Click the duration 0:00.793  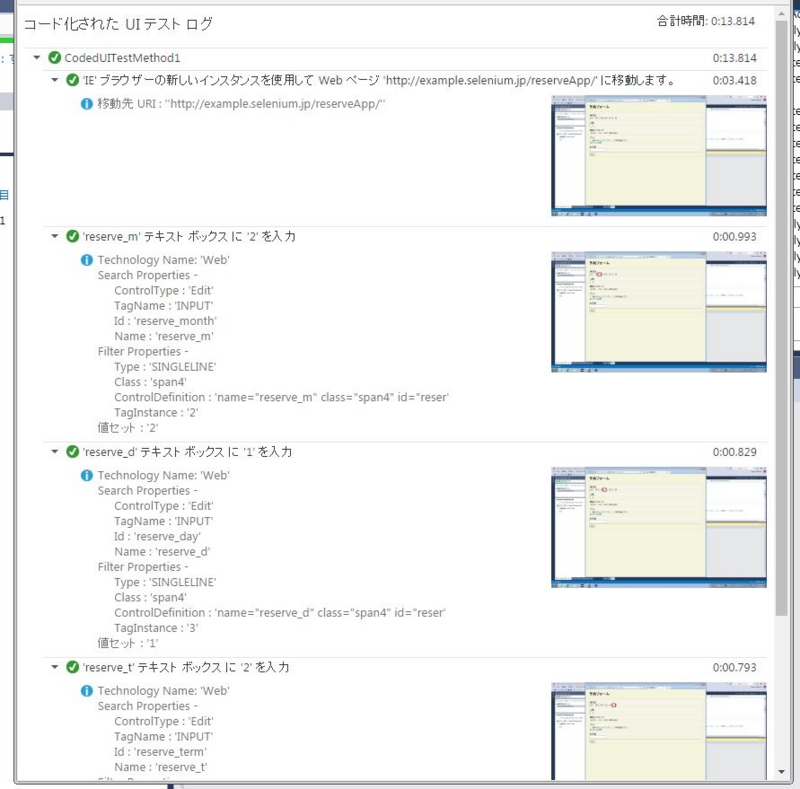[x=735, y=667]
